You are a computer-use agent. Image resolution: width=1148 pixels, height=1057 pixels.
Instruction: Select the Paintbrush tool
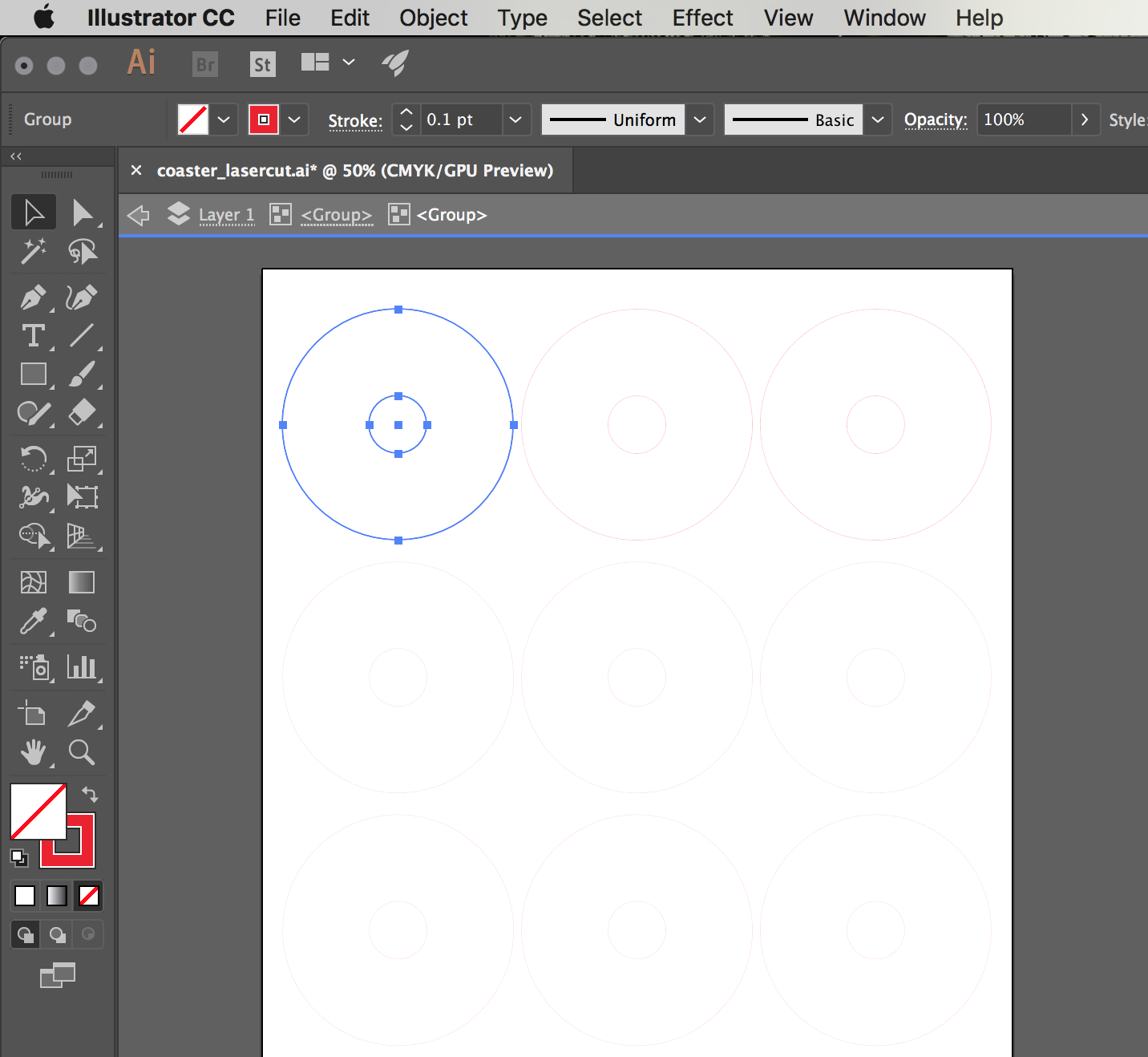point(82,374)
